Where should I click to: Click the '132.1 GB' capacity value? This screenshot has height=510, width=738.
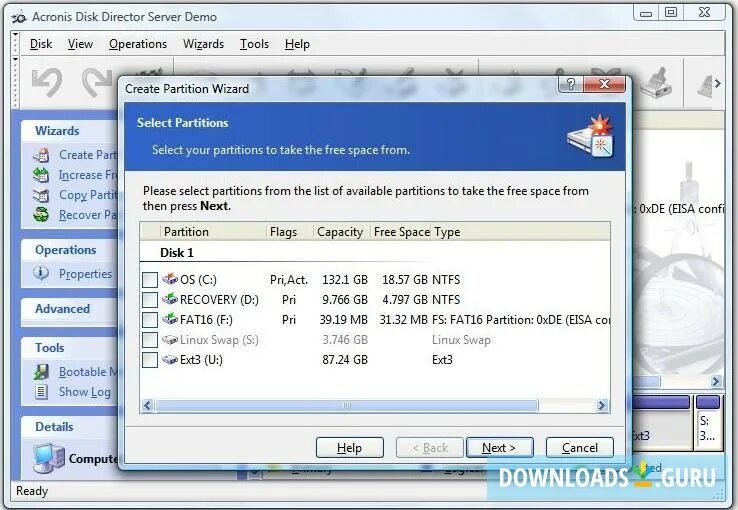pyautogui.click(x=345, y=279)
